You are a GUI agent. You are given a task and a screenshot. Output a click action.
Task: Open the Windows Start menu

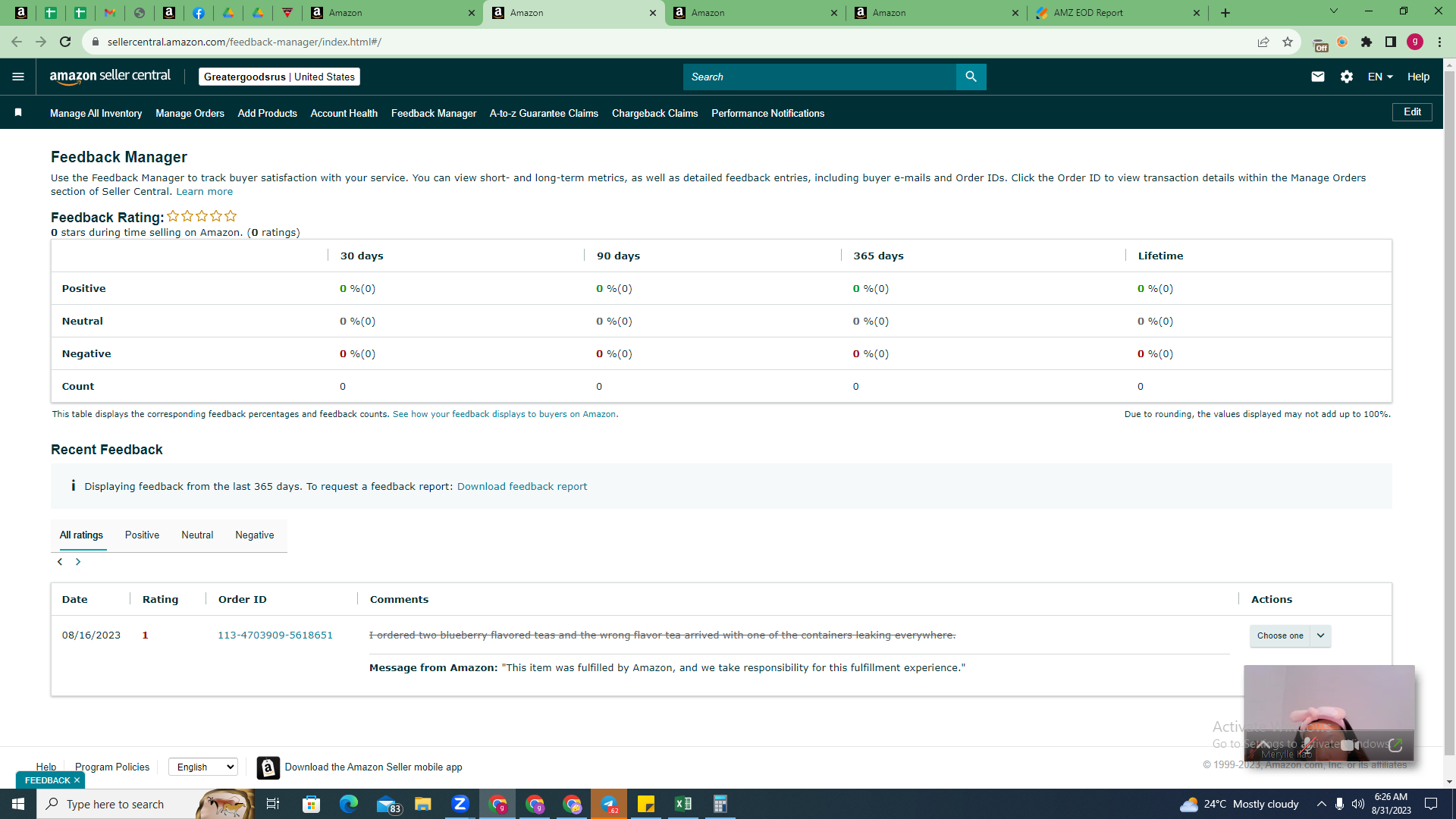point(18,804)
